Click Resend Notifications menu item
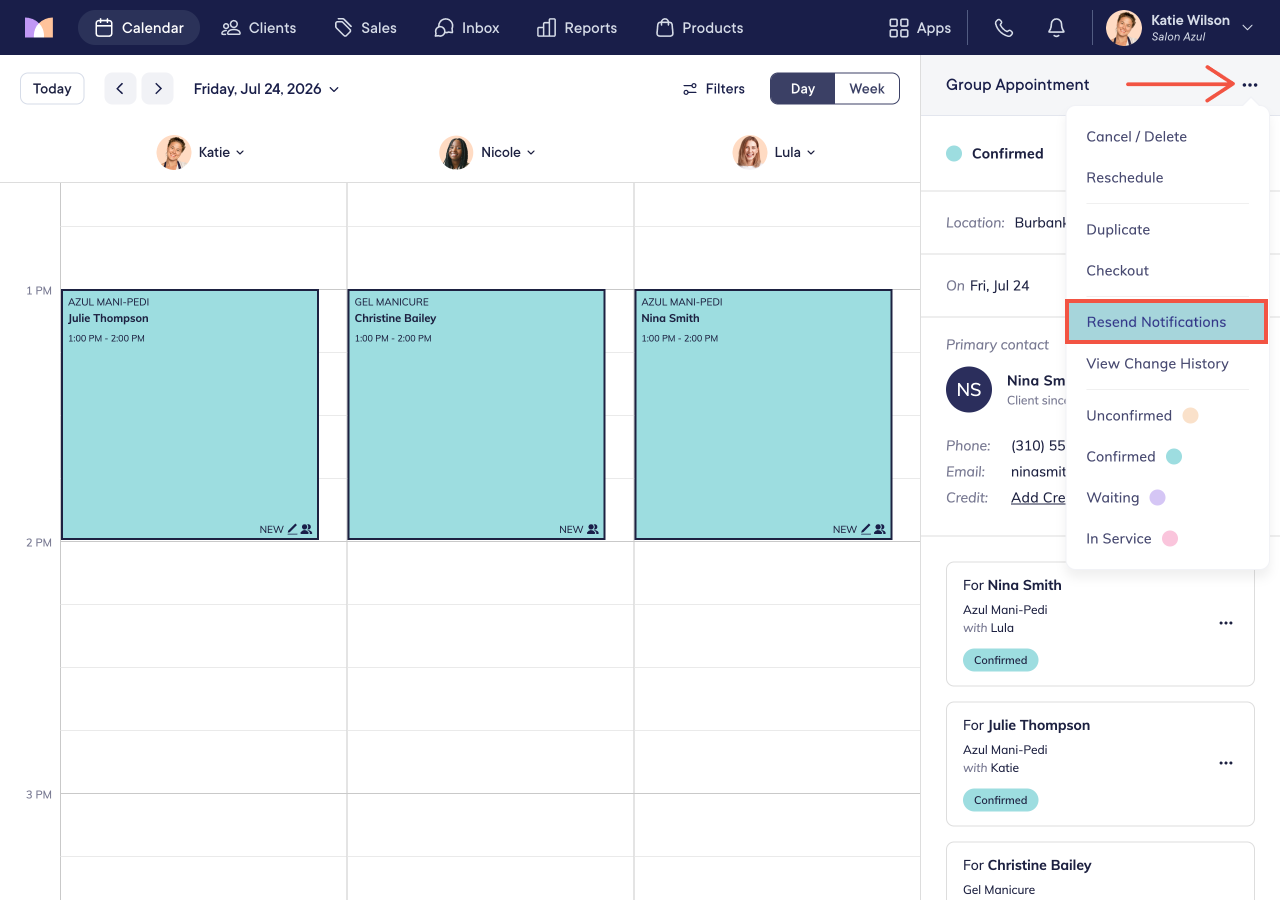This screenshot has width=1280, height=900. click(1167, 322)
